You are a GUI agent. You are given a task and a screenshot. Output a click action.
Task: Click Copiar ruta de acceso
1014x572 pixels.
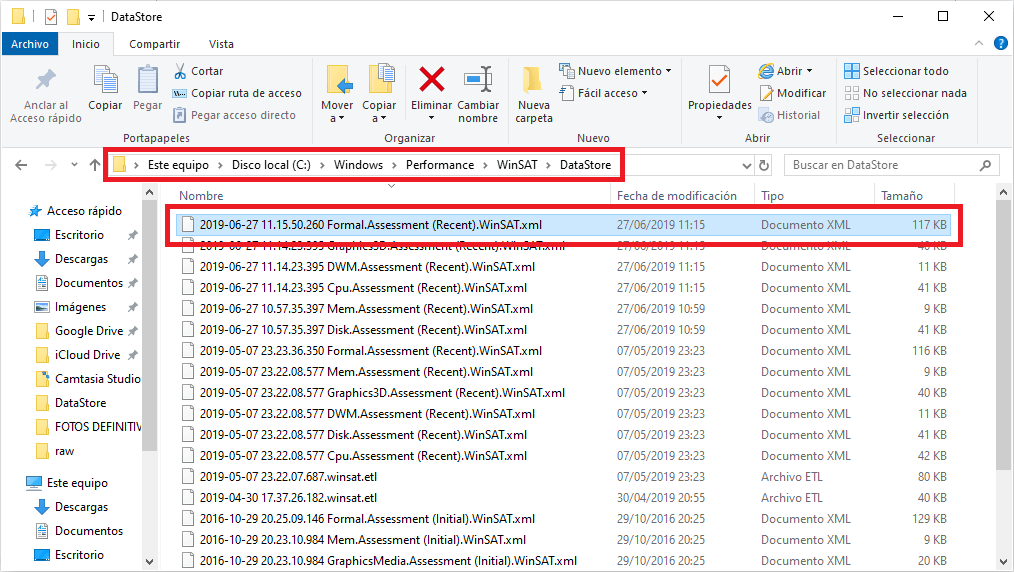coord(237,93)
